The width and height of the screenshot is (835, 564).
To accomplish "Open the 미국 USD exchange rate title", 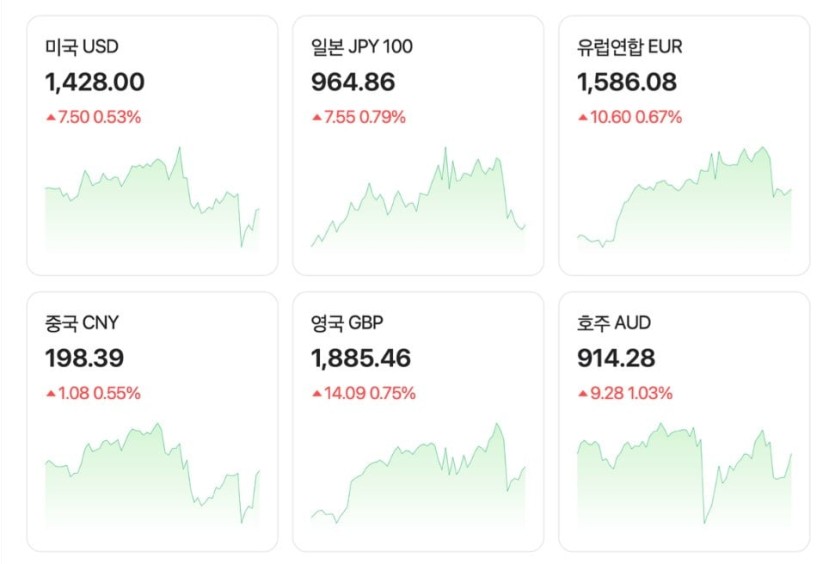I will click(82, 47).
